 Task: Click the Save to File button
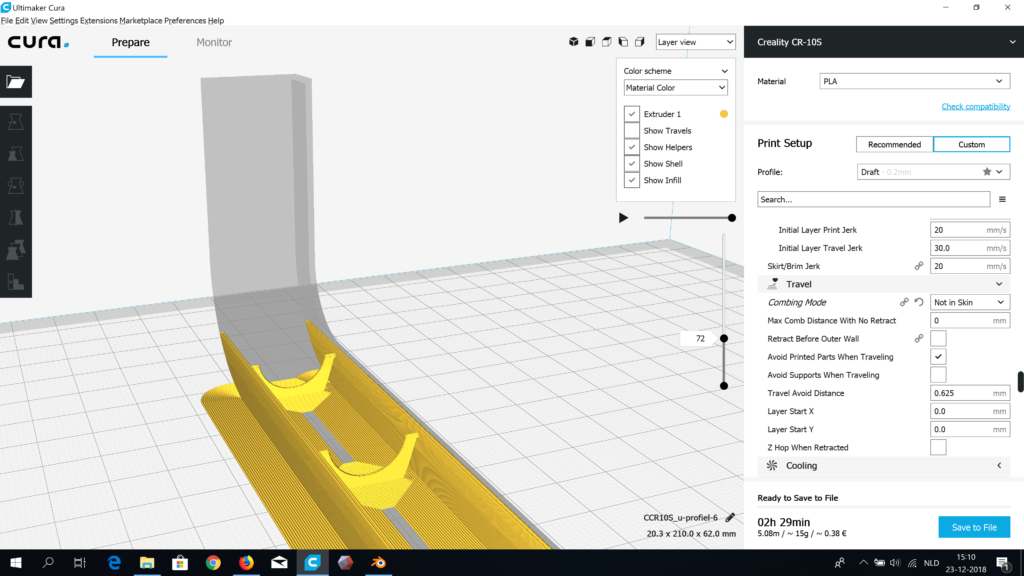coord(974,527)
